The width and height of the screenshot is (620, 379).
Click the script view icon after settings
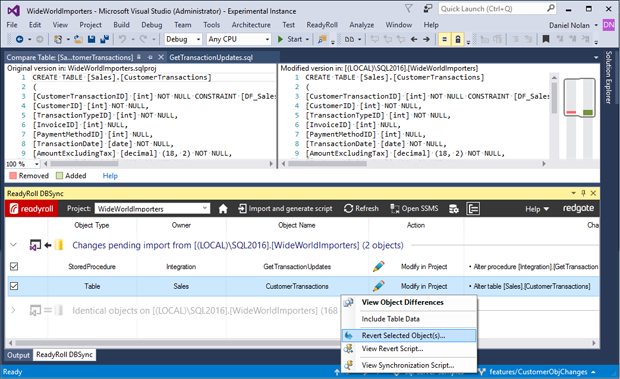[473, 209]
